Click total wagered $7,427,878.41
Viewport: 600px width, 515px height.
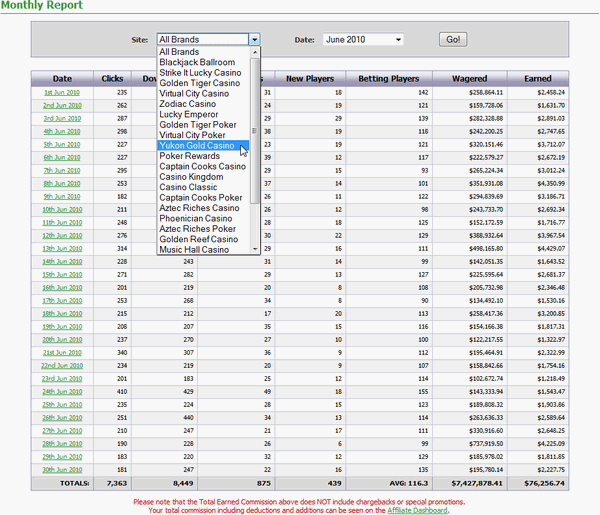coord(477,483)
